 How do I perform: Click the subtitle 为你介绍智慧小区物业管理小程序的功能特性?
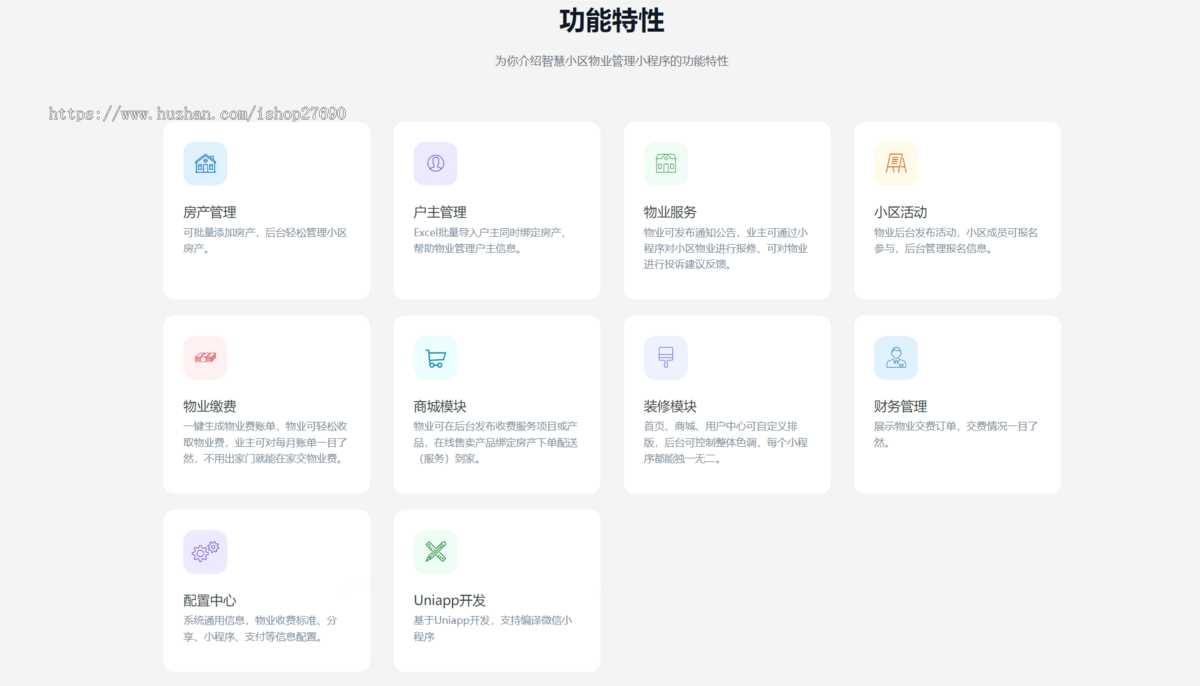[x=612, y=61]
